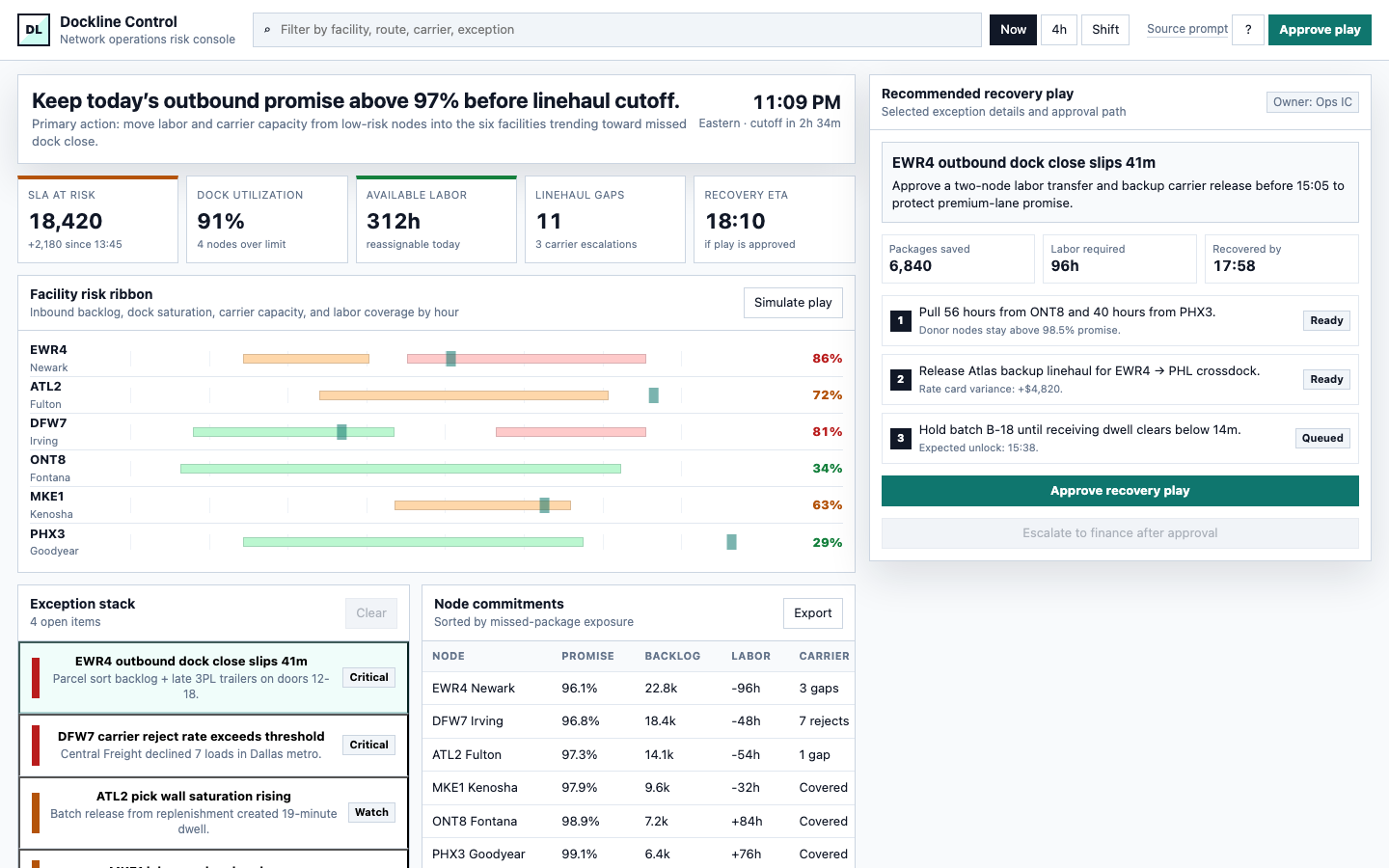Select the Available labor 312h card
The image size is (1389, 868).
(436, 219)
